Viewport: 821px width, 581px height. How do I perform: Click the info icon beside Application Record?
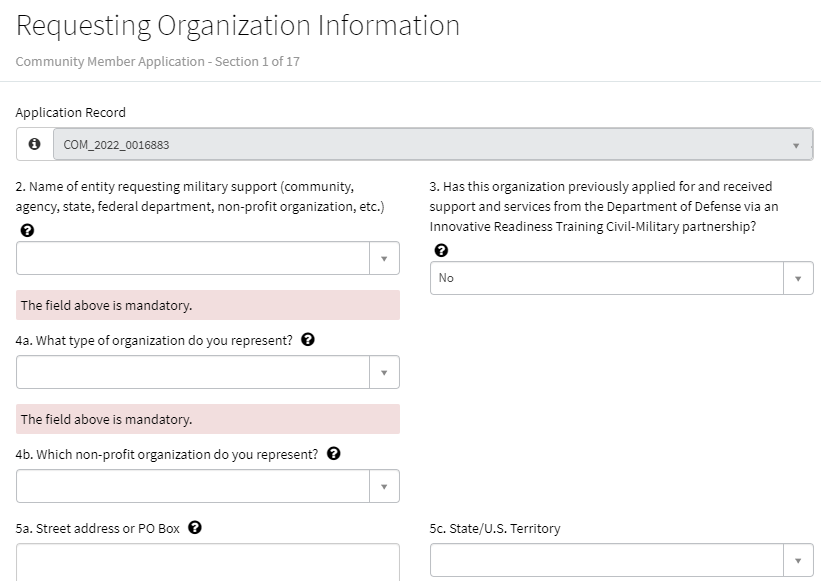click(x=35, y=144)
